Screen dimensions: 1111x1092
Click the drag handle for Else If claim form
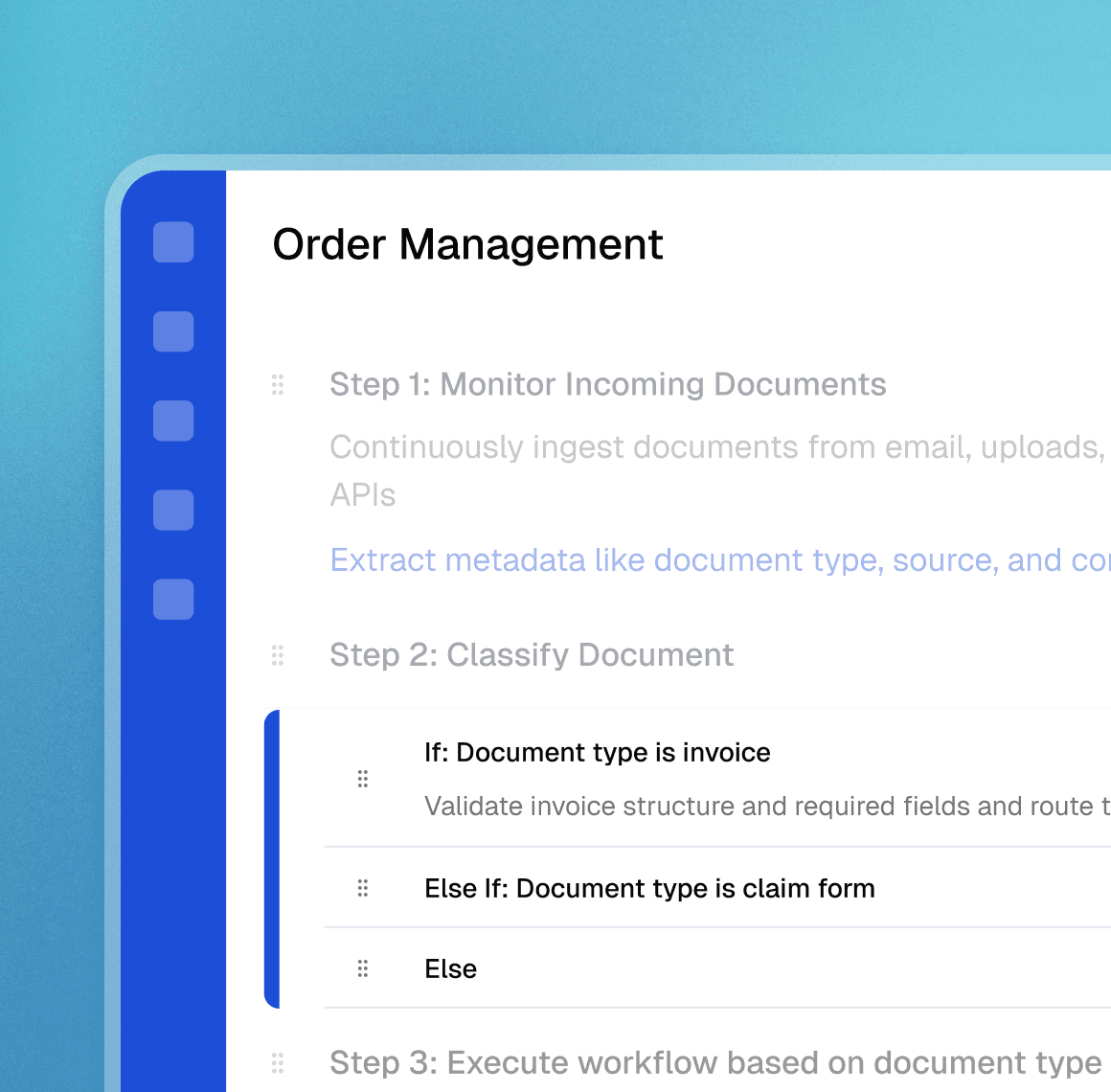coord(363,888)
